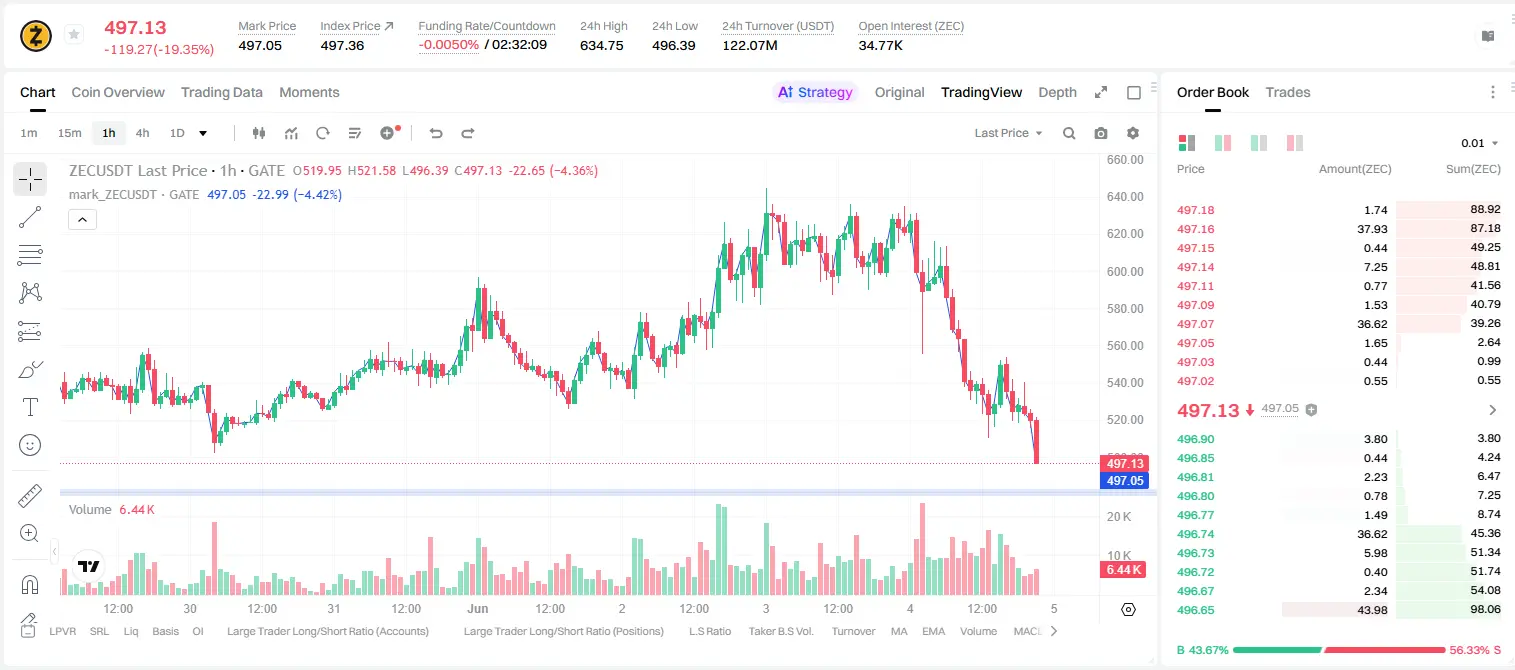
Task: Open the Coin Overview tab
Action: tap(118, 92)
